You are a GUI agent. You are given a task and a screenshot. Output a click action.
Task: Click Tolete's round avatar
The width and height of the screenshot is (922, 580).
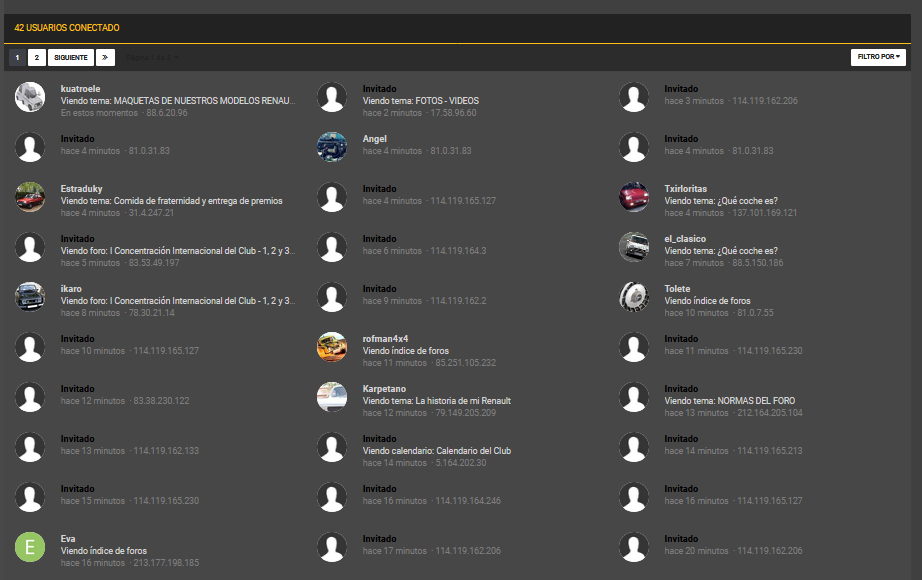tap(634, 297)
